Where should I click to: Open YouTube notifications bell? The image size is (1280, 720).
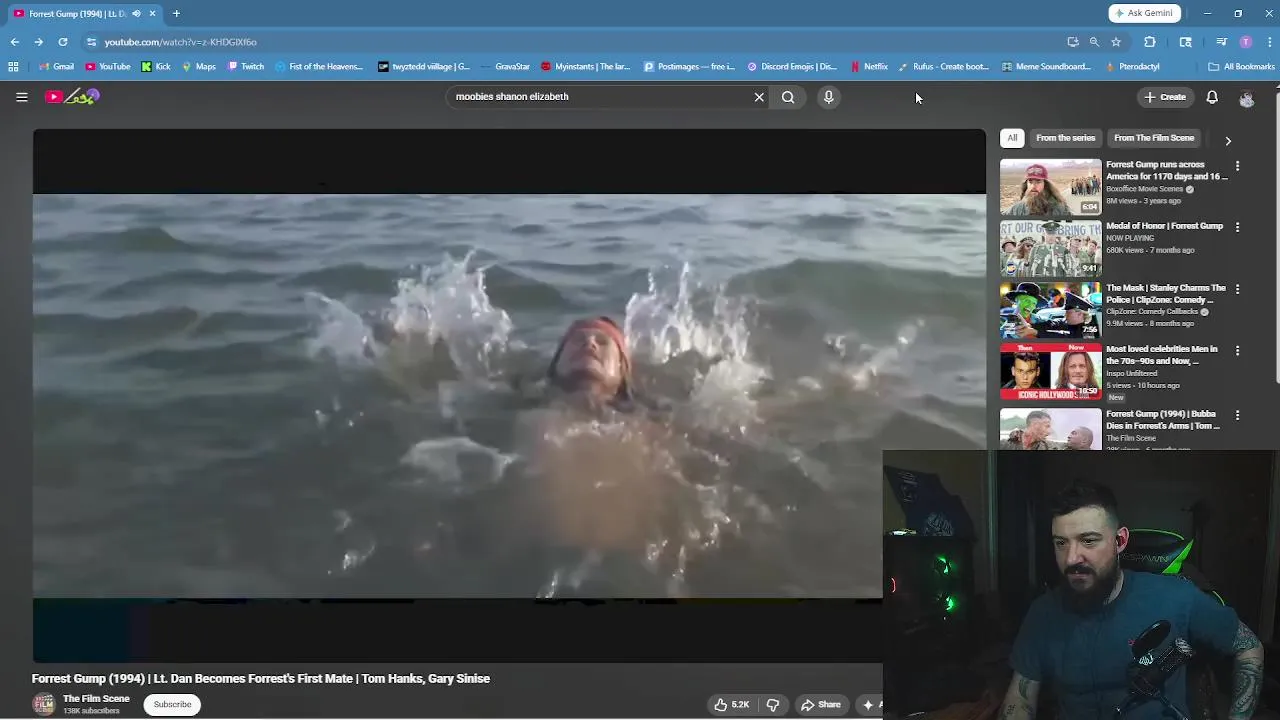tap(1212, 97)
